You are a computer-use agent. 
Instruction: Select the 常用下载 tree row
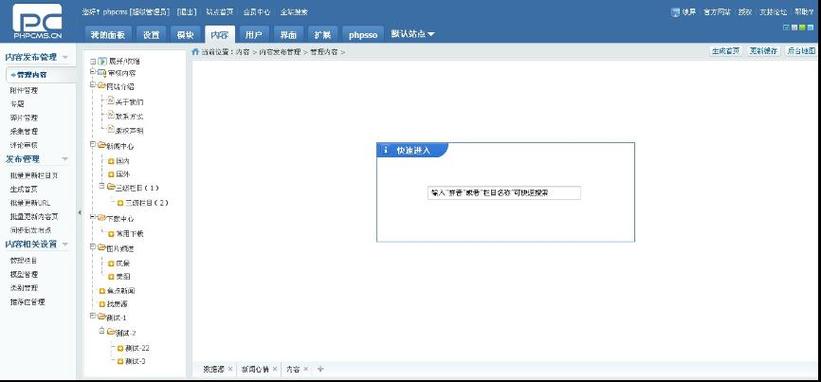click(125, 233)
